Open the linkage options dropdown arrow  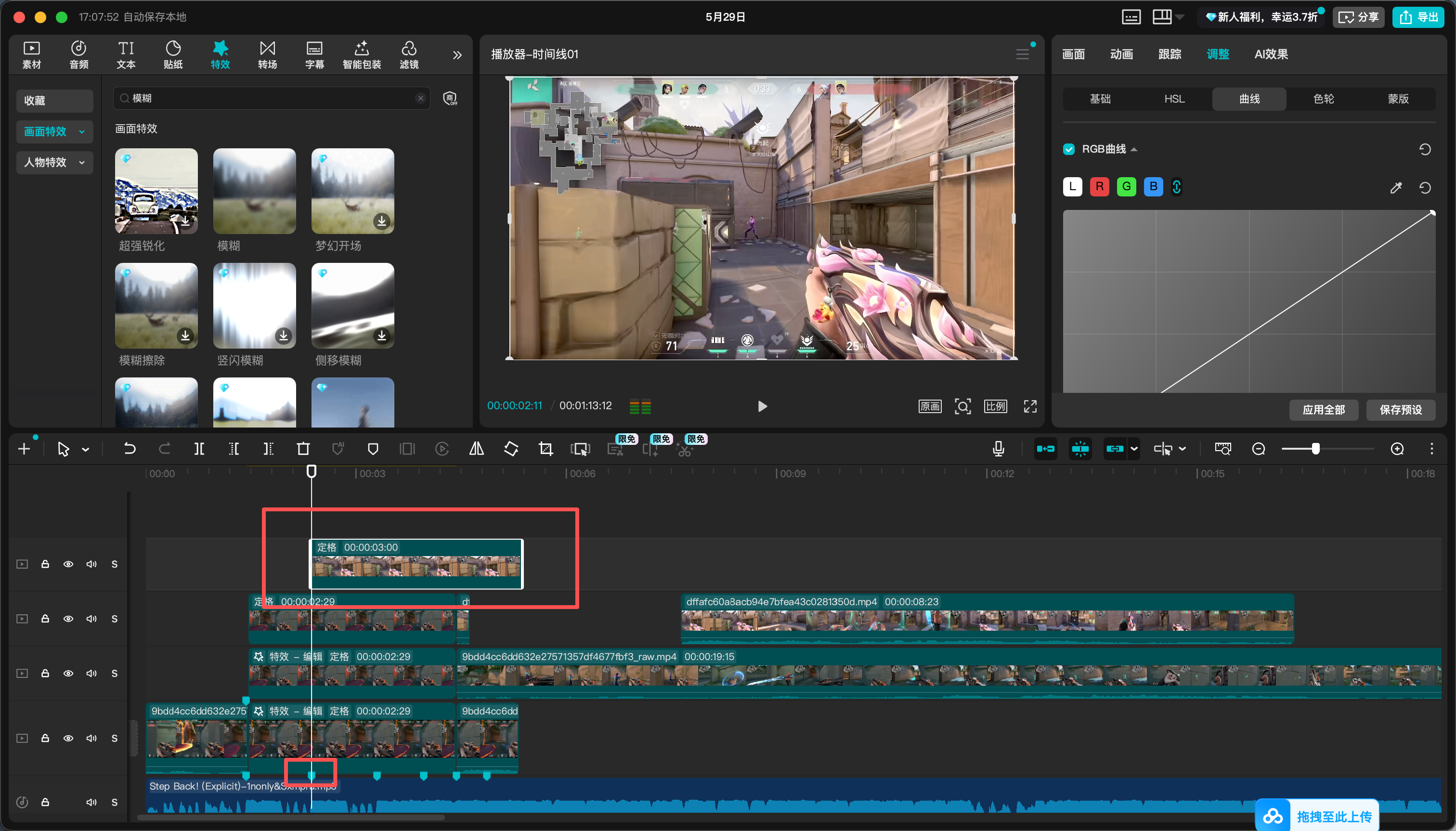click(1134, 449)
